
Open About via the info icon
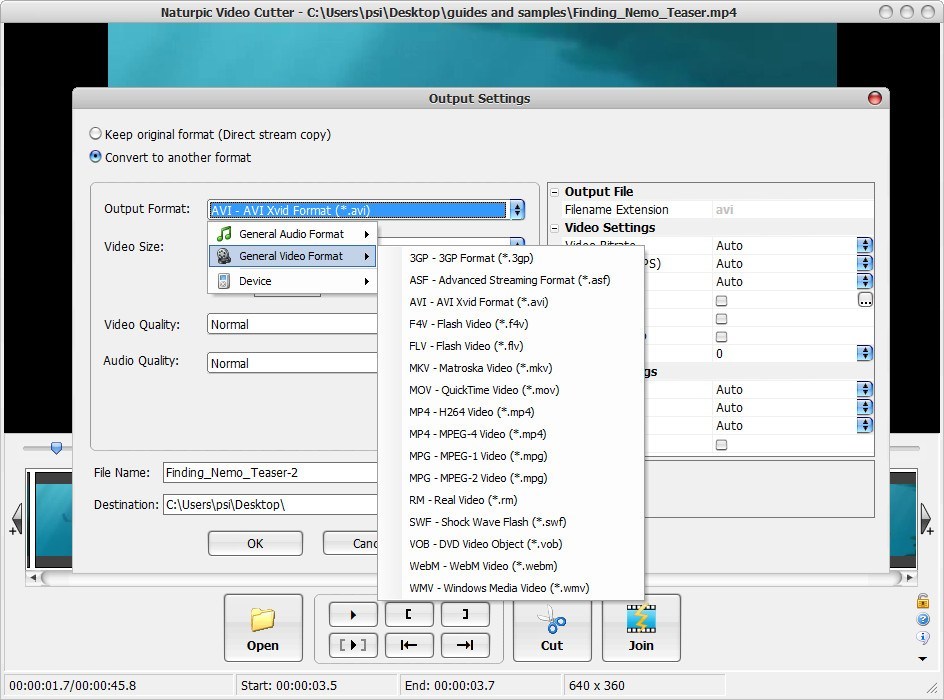(x=922, y=637)
